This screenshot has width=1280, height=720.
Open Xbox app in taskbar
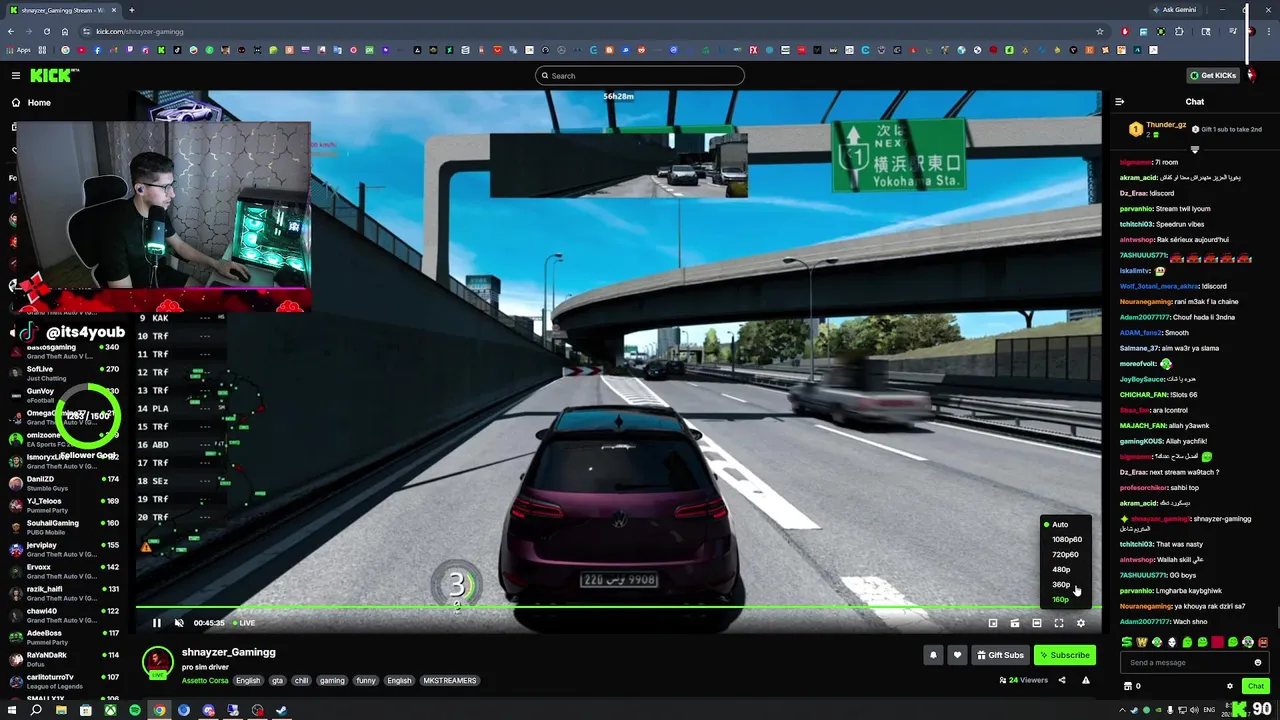(110, 710)
